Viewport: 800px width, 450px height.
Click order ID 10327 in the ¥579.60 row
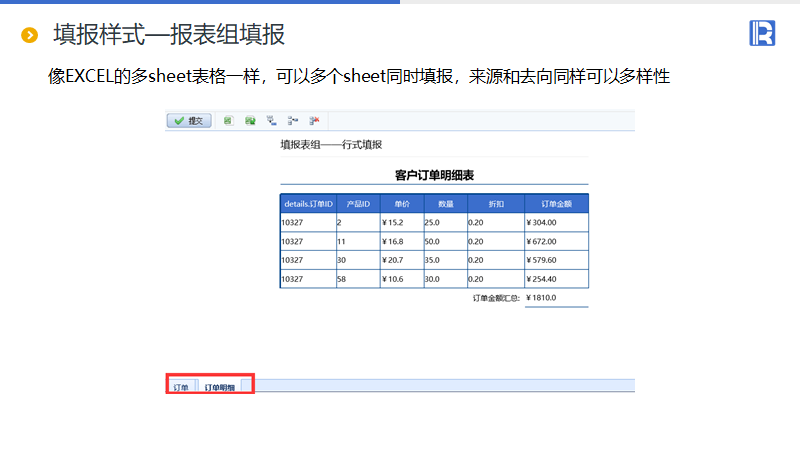pyautogui.click(x=308, y=260)
